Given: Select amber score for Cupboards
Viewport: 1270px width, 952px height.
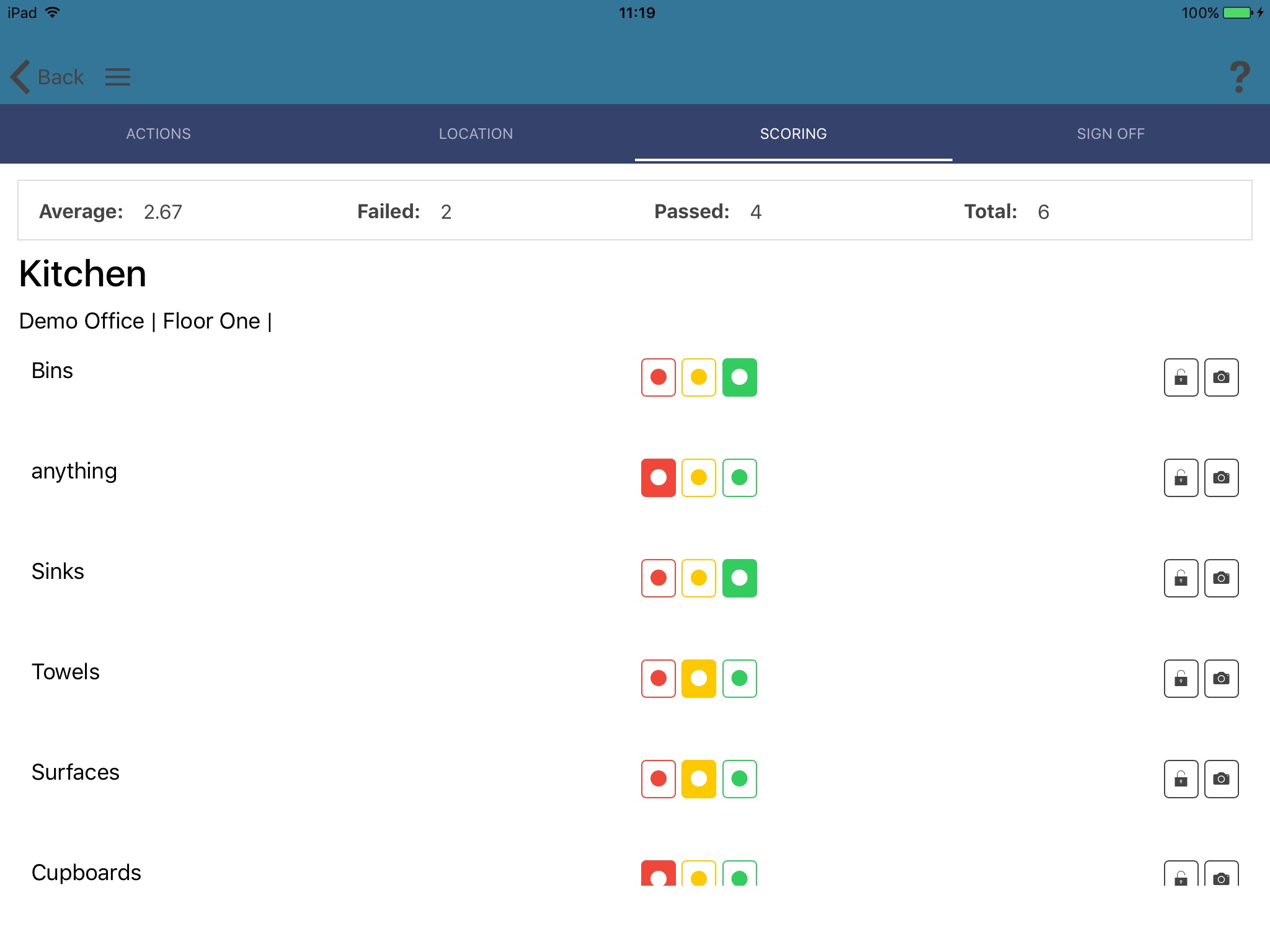Looking at the screenshot, I should coord(699,873).
